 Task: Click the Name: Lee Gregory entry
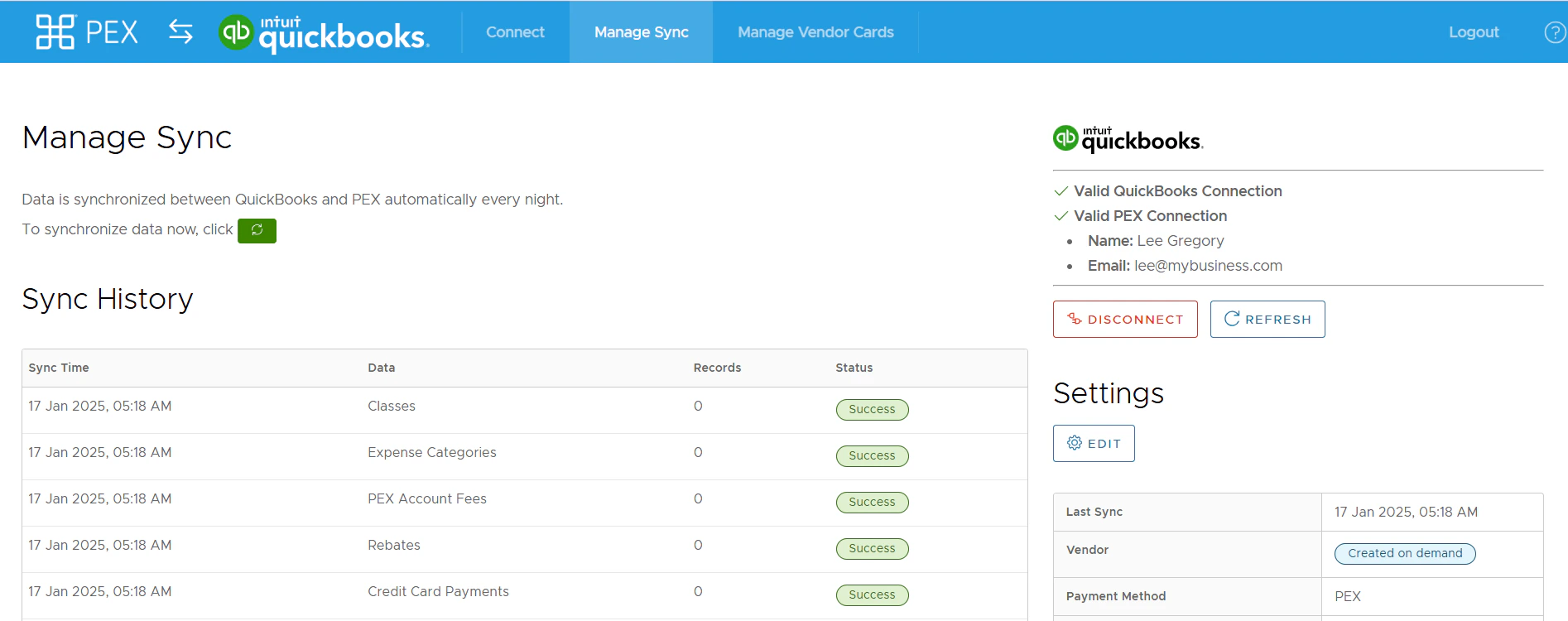pyautogui.click(x=1156, y=241)
